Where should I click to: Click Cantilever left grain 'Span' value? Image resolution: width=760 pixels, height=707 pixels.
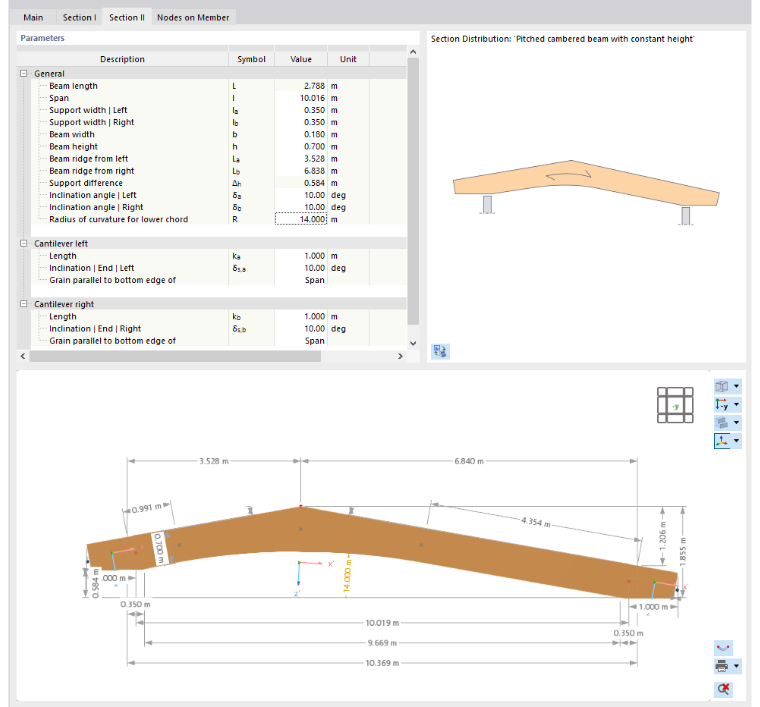pos(301,280)
